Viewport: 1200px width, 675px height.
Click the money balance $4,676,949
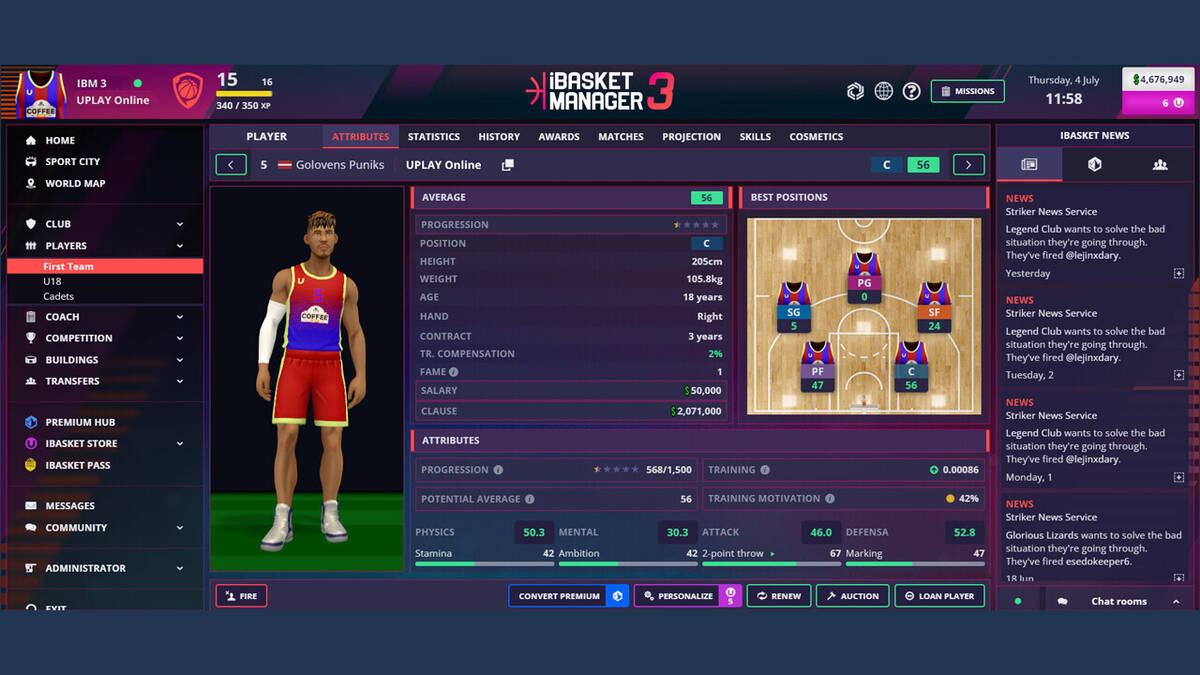click(x=1158, y=80)
